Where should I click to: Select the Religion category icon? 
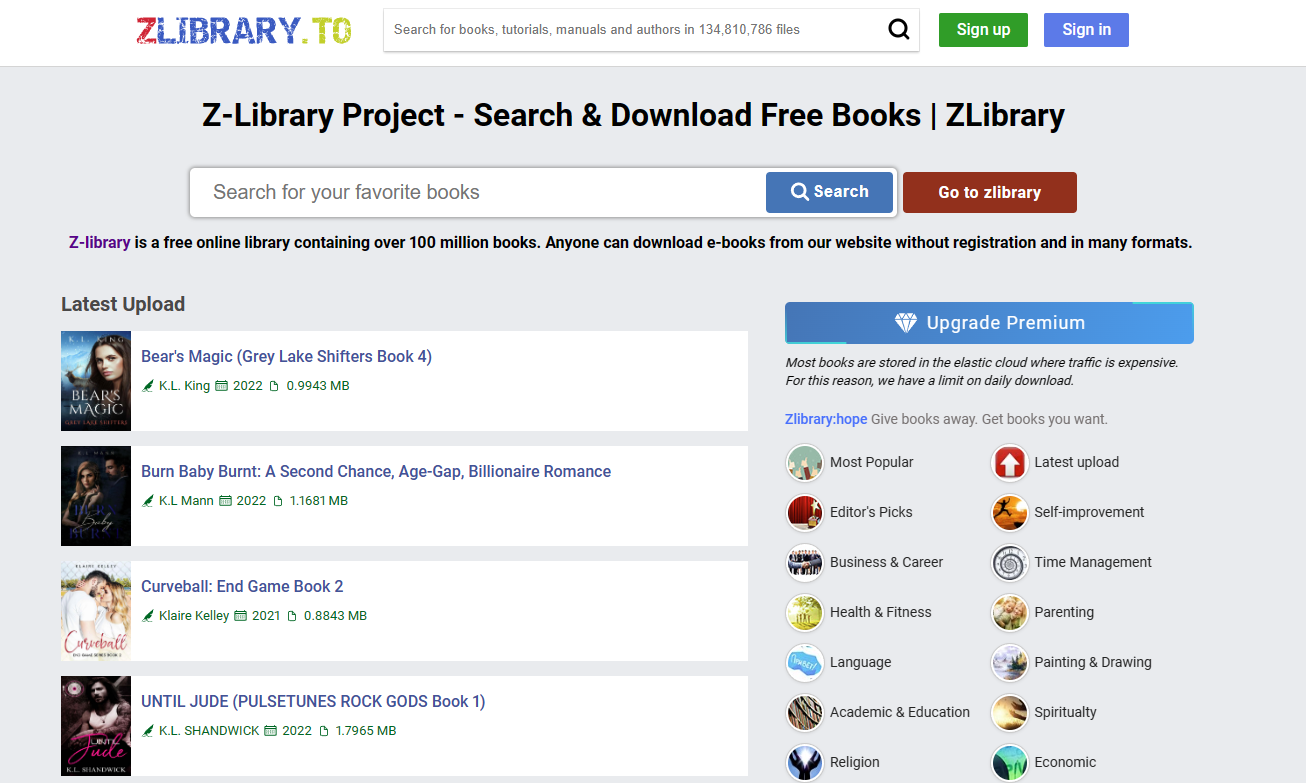pos(805,762)
